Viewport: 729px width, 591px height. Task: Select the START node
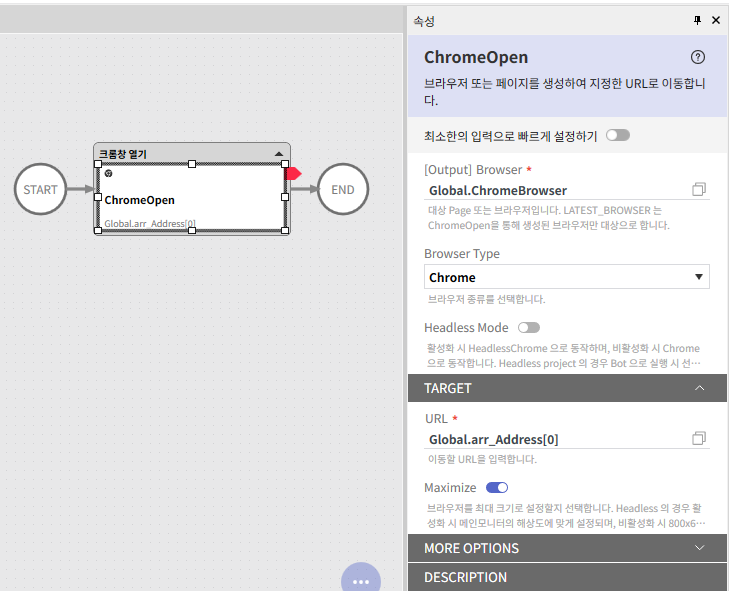click(40, 189)
